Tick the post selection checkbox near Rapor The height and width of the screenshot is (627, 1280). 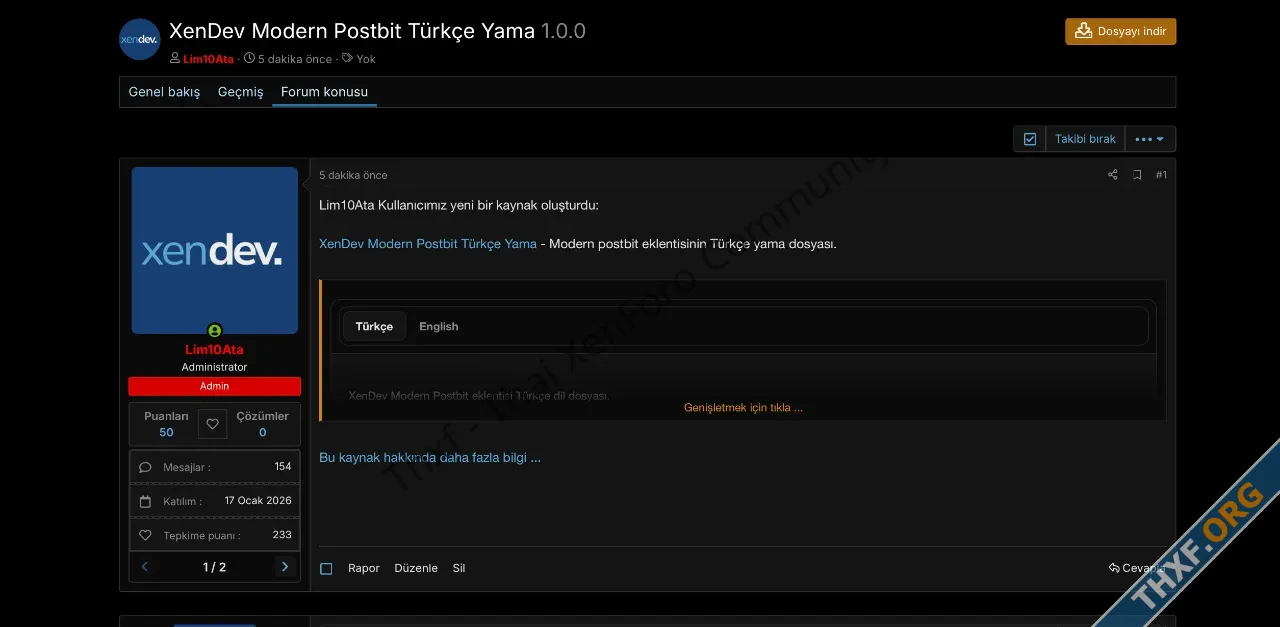[x=326, y=569]
